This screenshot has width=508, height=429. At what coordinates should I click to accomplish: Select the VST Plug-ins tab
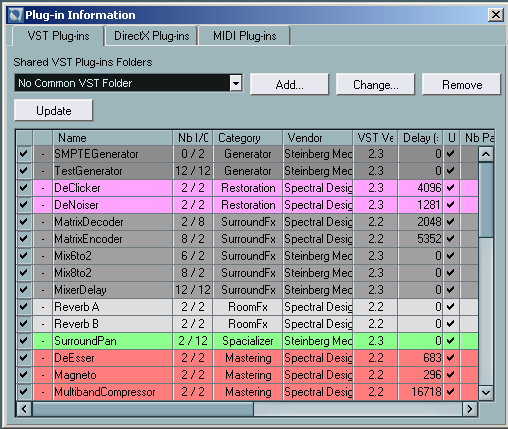(x=58, y=36)
